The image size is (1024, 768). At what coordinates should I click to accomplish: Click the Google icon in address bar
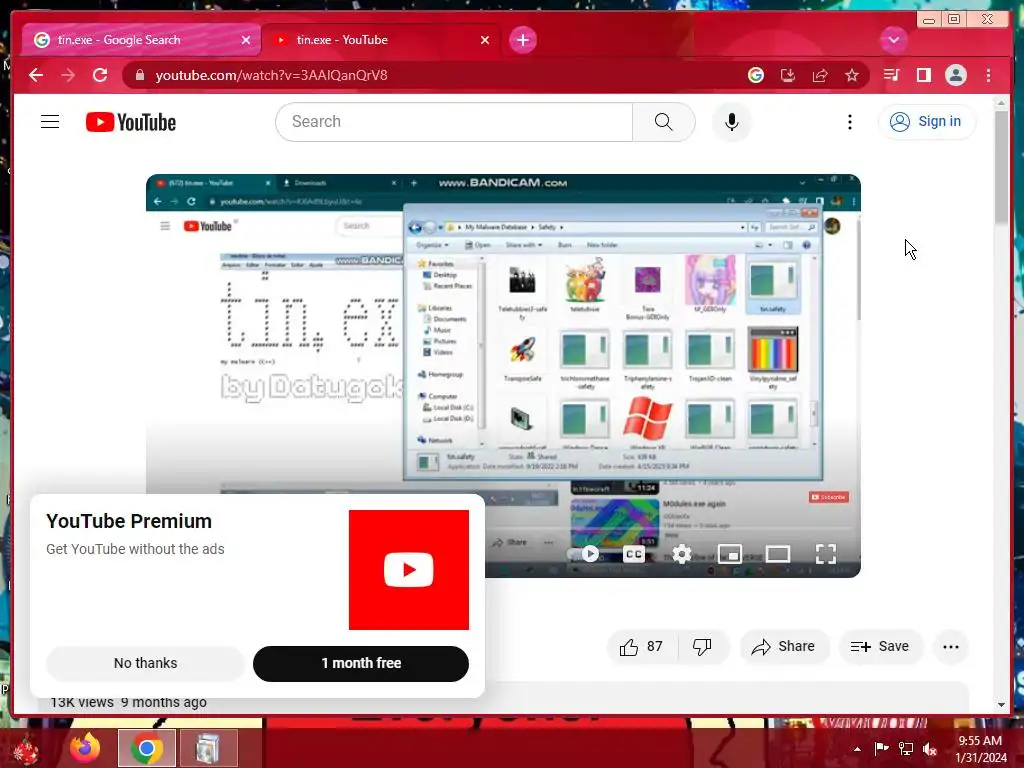[756, 75]
